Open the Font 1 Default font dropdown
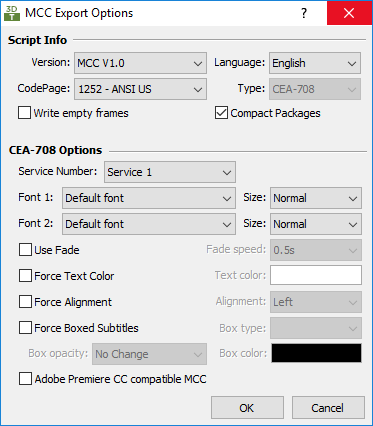The image size is (373, 426). tap(149, 198)
